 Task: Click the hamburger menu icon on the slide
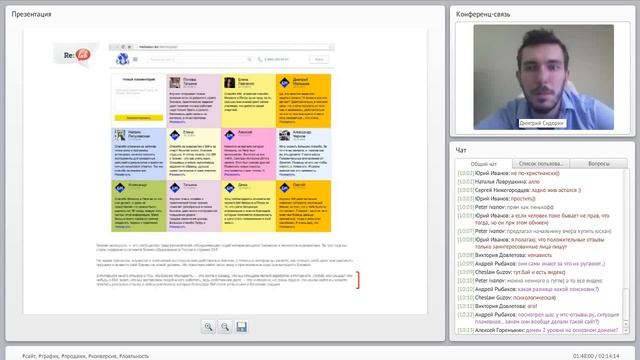[x=135, y=60]
